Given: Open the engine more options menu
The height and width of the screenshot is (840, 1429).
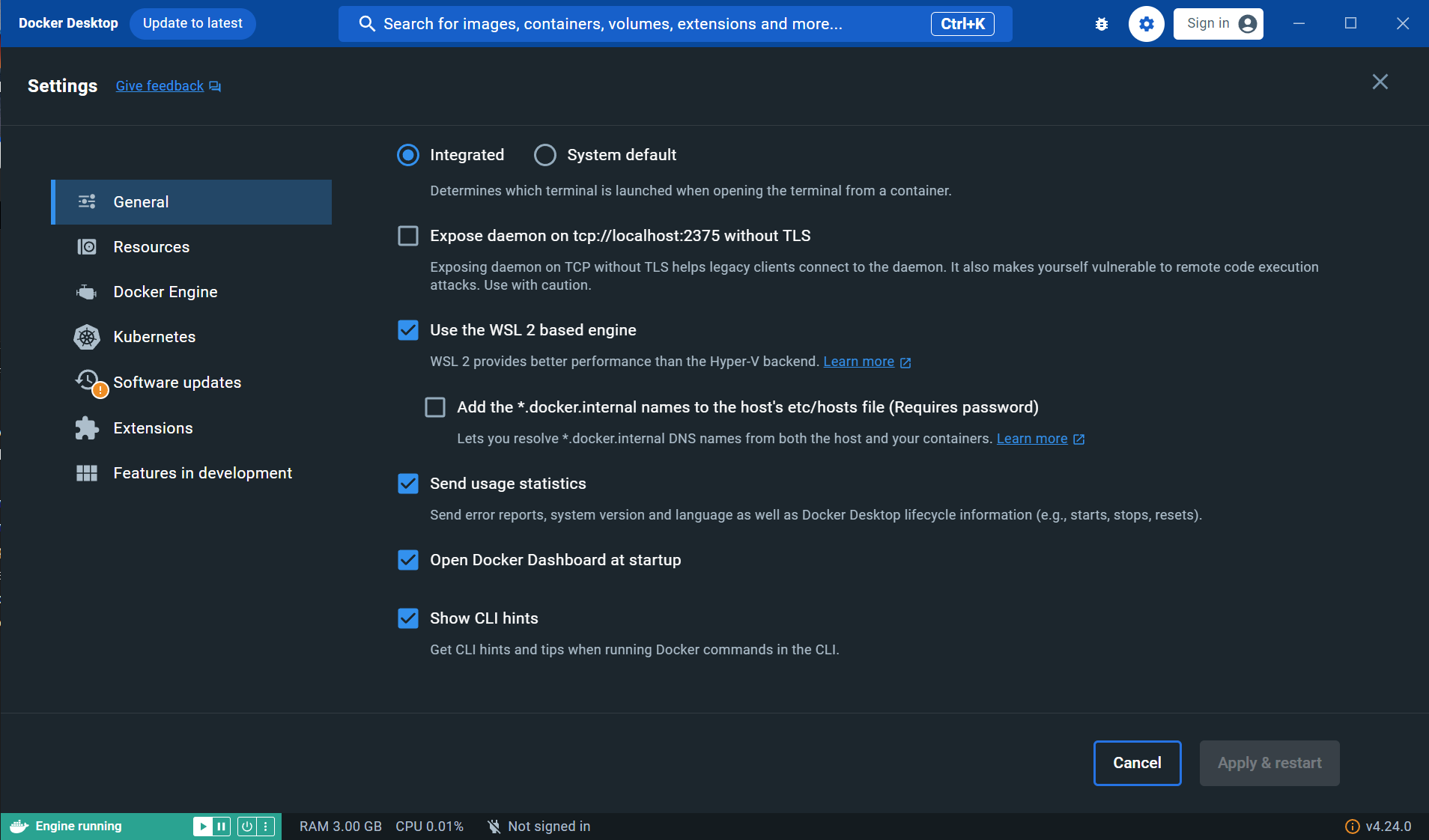Looking at the screenshot, I should click(266, 827).
